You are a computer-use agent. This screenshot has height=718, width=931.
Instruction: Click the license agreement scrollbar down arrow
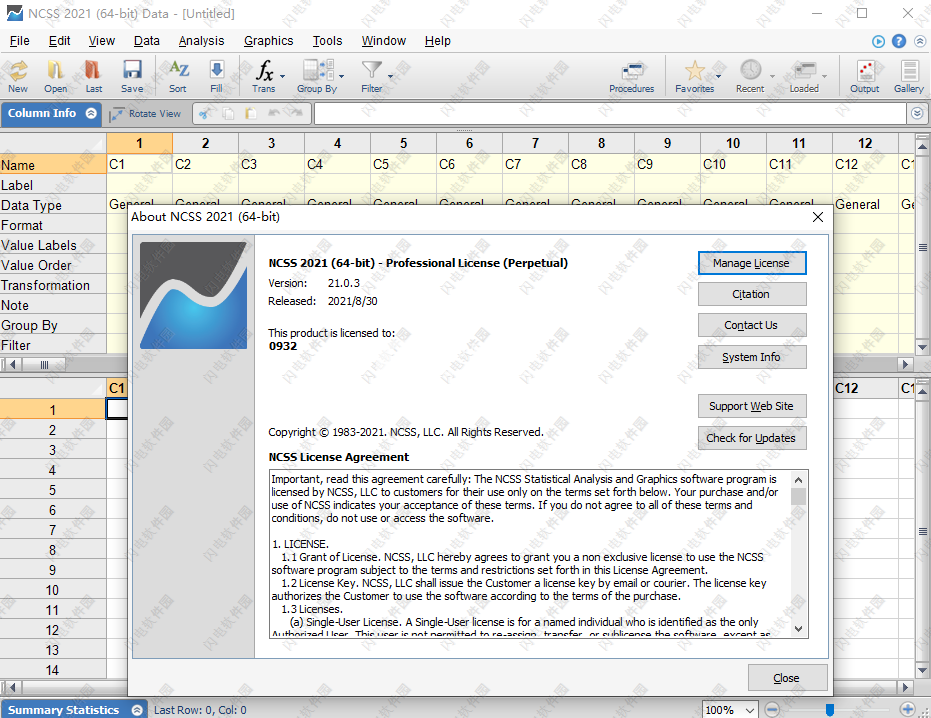pyautogui.click(x=798, y=627)
